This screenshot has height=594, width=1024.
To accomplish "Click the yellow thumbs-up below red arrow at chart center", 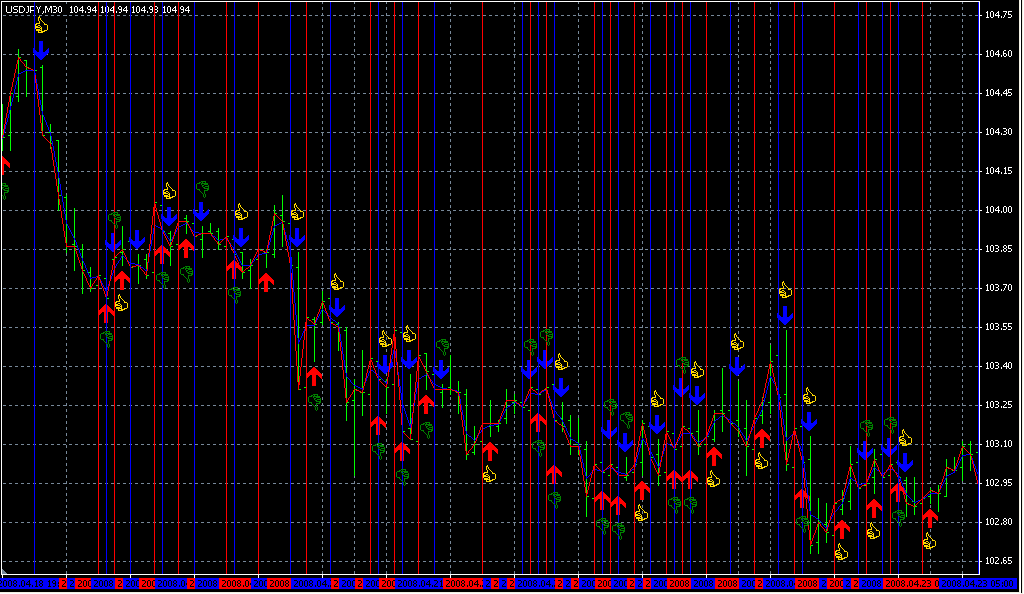I will [489, 474].
